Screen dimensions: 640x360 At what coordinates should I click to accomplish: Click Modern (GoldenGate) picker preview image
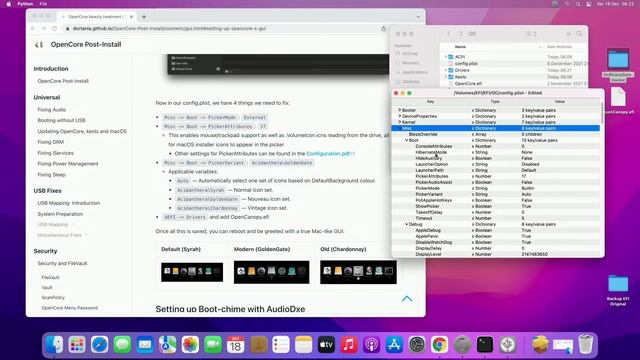click(271, 272)
